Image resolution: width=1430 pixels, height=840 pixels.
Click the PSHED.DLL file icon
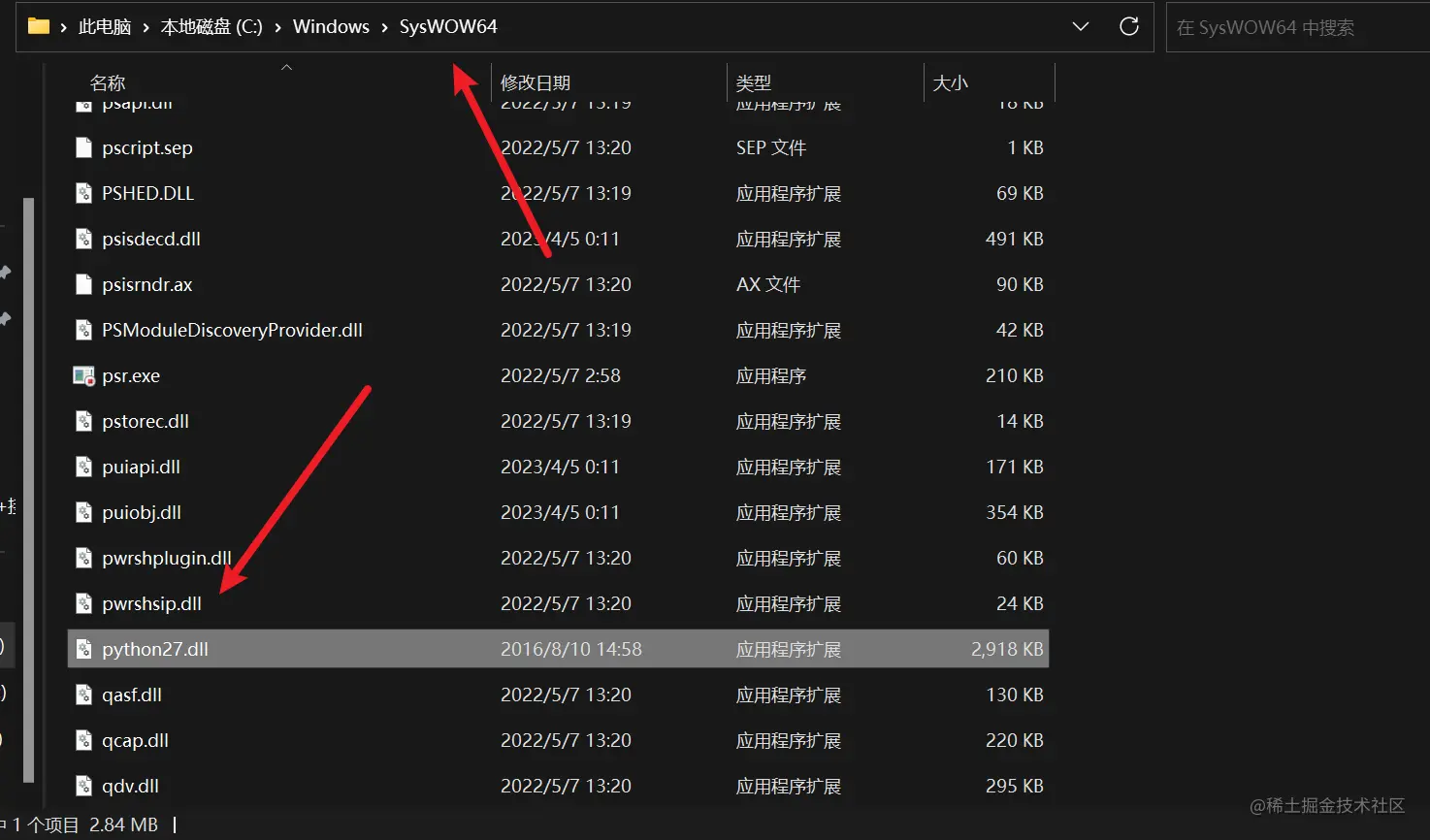(84, 193)
